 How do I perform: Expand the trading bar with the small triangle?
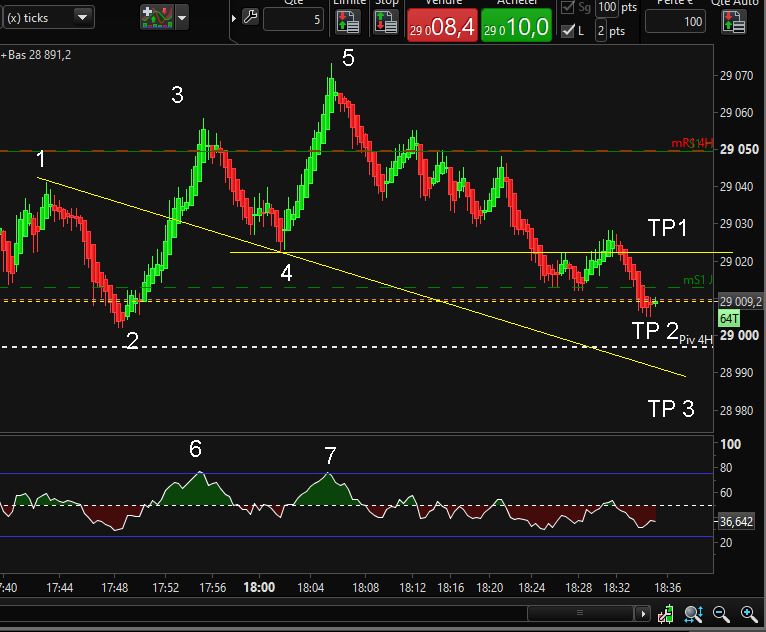tap(234, 19)
